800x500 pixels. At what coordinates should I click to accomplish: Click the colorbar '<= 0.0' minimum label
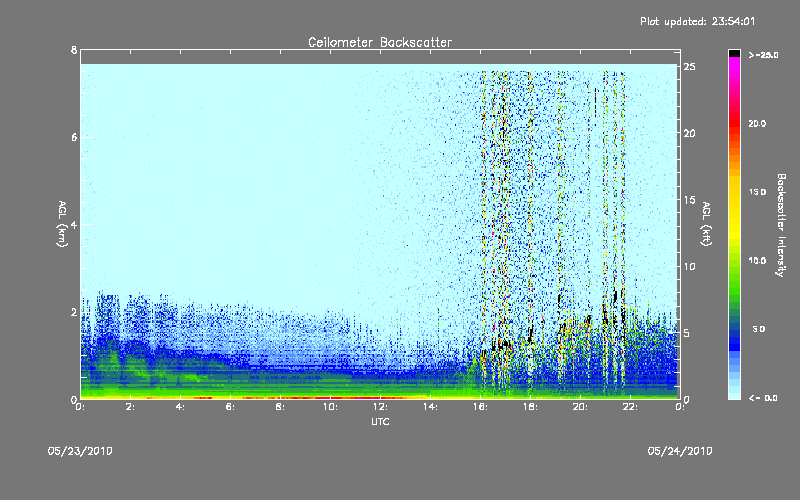763,398
